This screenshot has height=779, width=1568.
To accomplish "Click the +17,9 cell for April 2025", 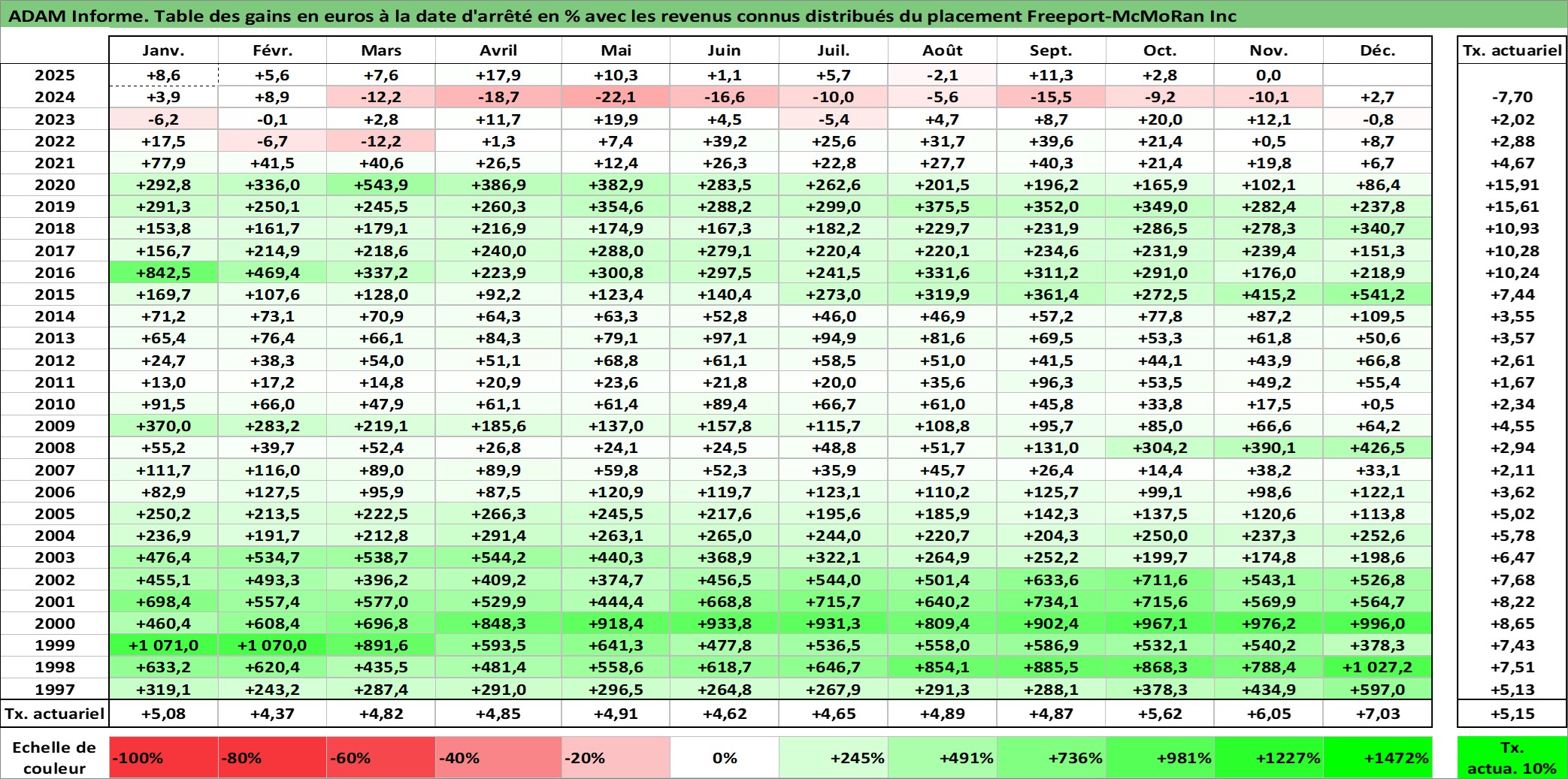I will coord(498,75).
